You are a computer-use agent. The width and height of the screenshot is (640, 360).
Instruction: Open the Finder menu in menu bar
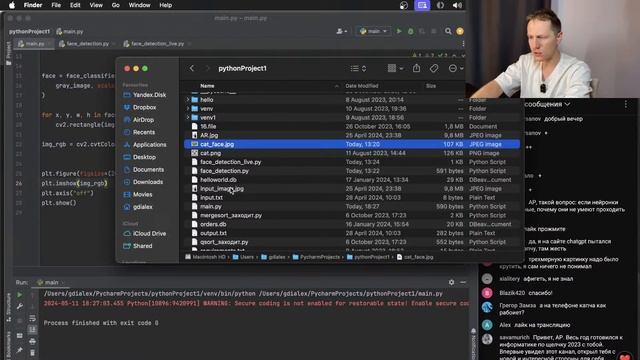(x=33, y=5)
